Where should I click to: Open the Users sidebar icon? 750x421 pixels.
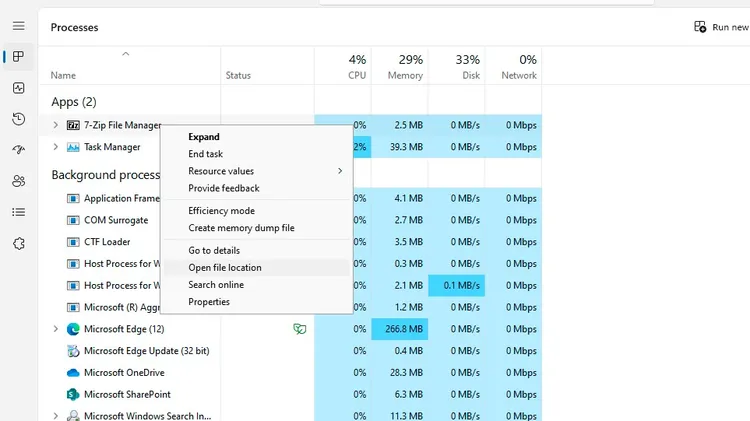click(19, 181)
